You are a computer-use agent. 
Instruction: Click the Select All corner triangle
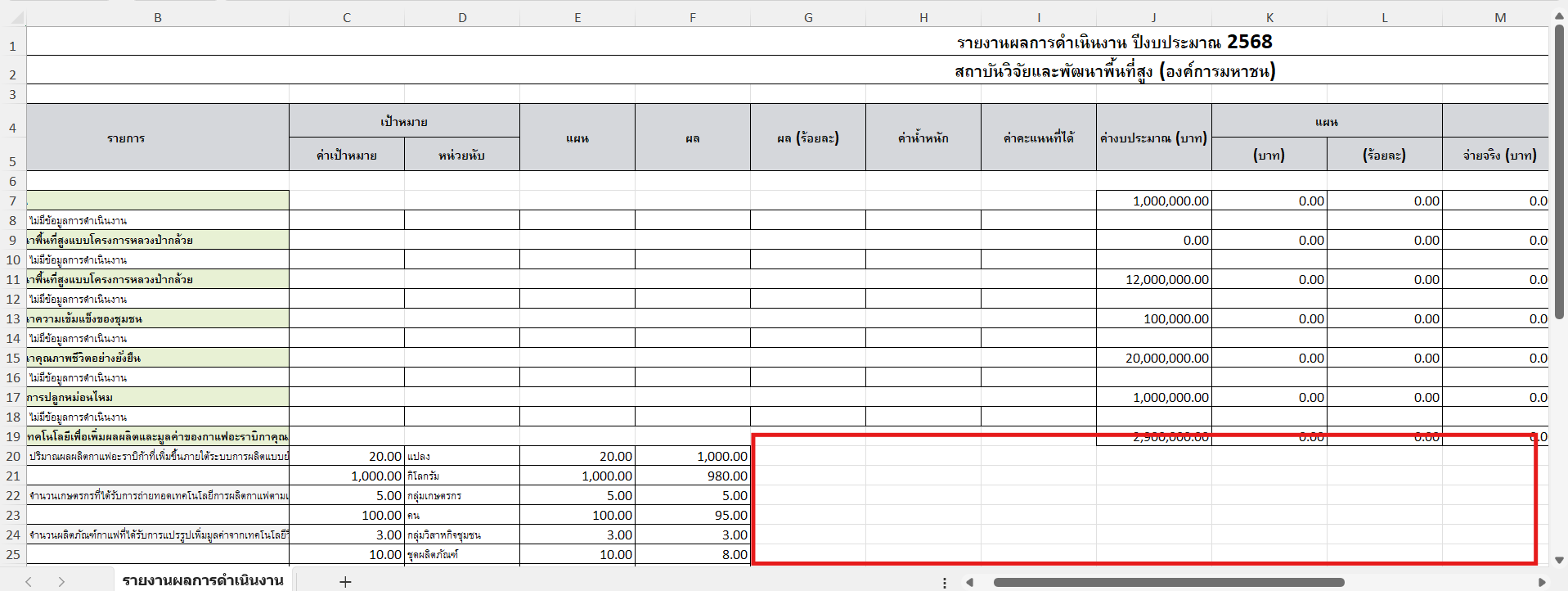(17, 17)
